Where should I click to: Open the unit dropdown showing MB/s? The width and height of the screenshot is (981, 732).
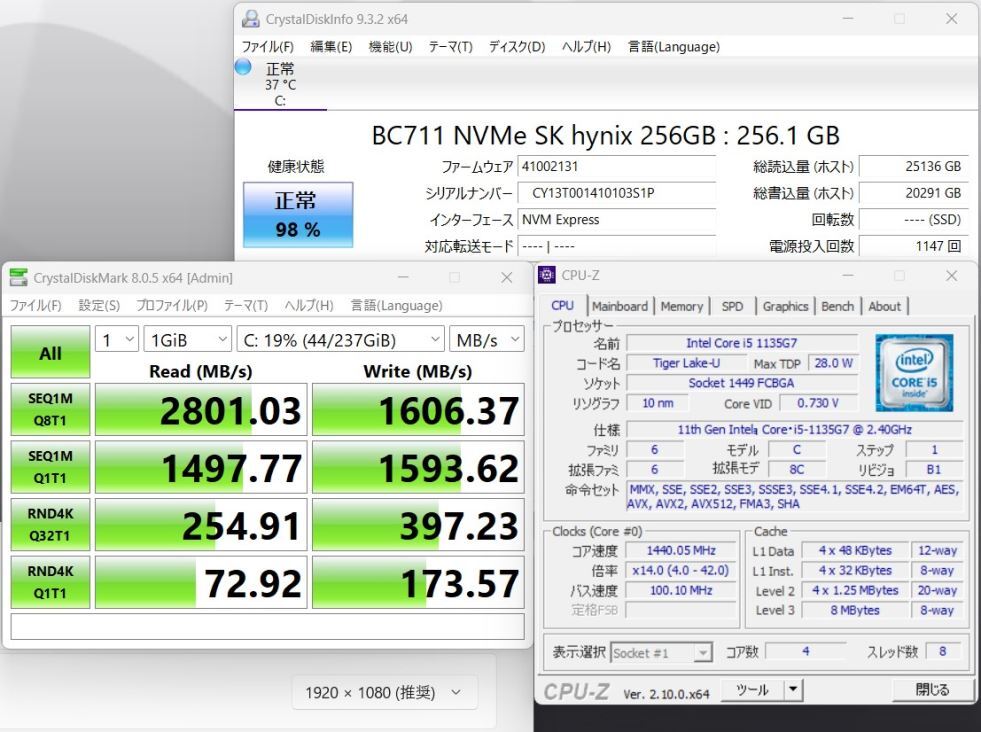tap(487, 339)
